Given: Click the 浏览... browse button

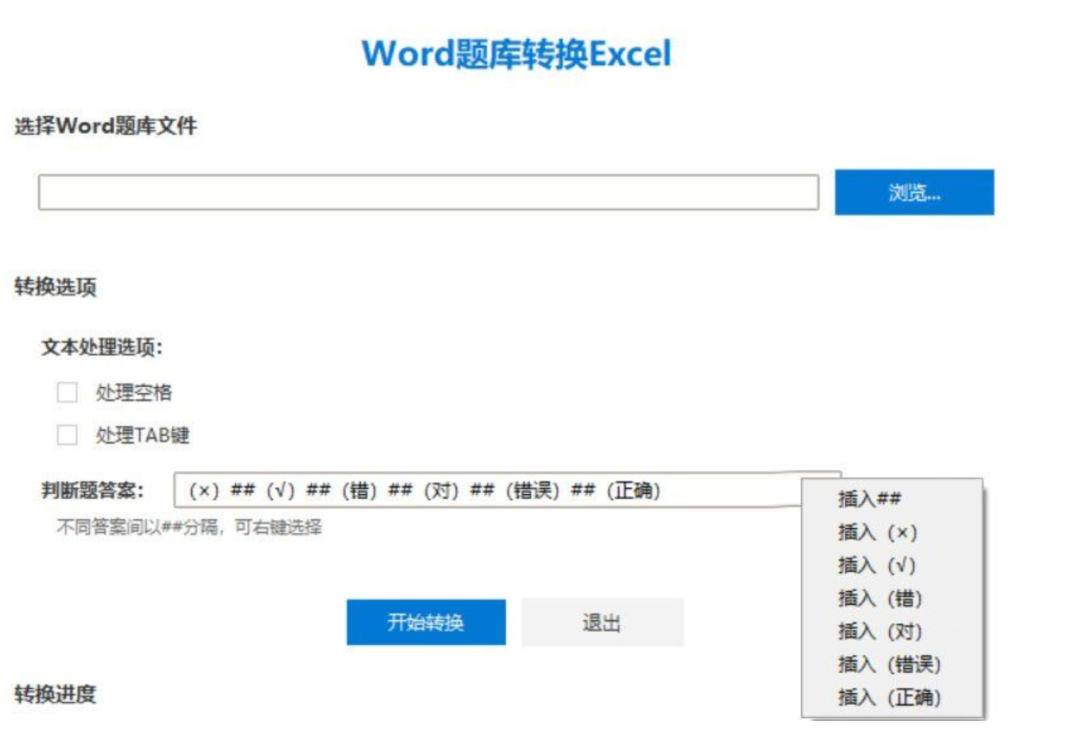Looking at the screenshot, I should pyautogui.click(x=916, y=192).
